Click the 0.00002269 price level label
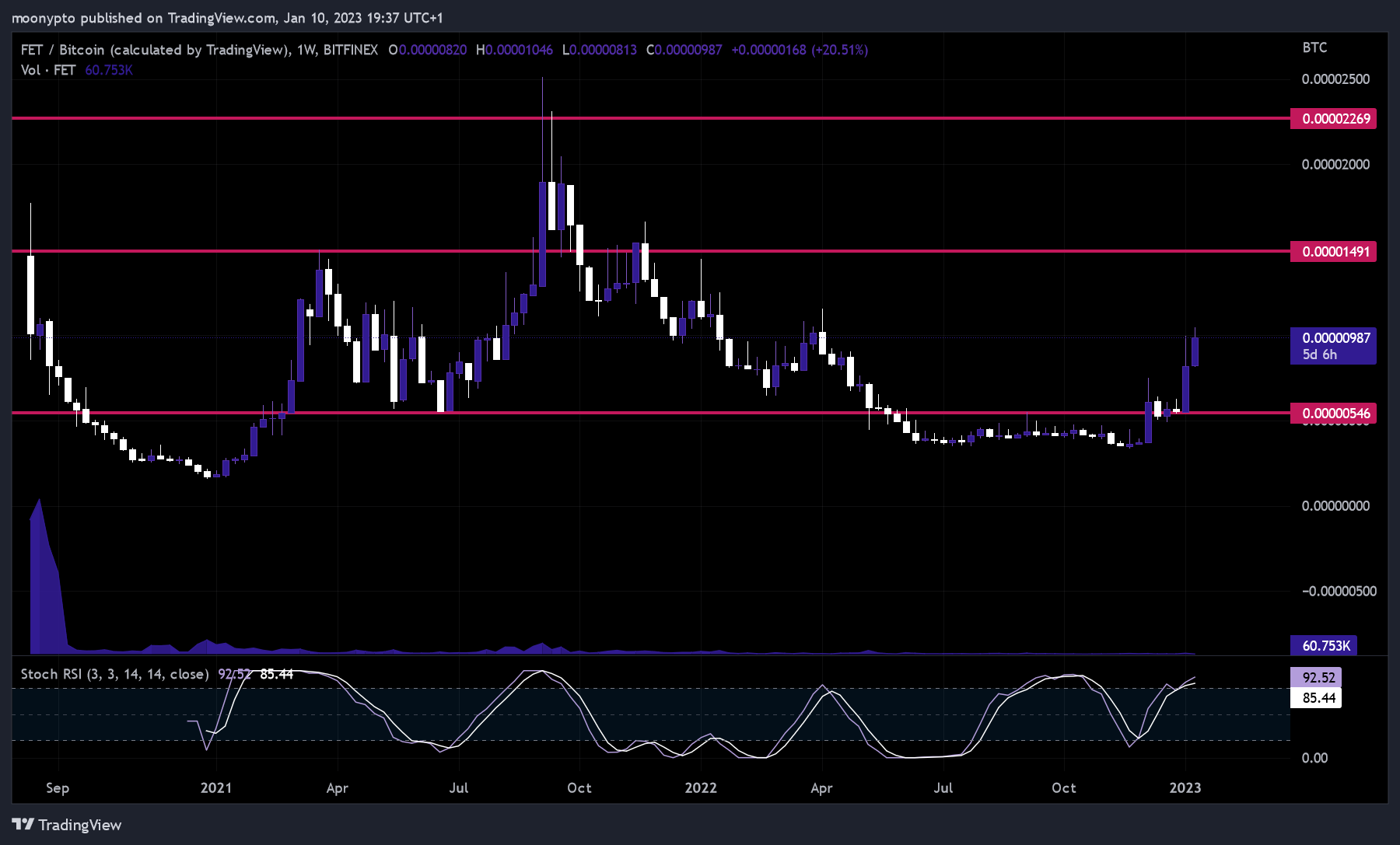Viewport: 1400px width, 845px height. pos(1333,119)
